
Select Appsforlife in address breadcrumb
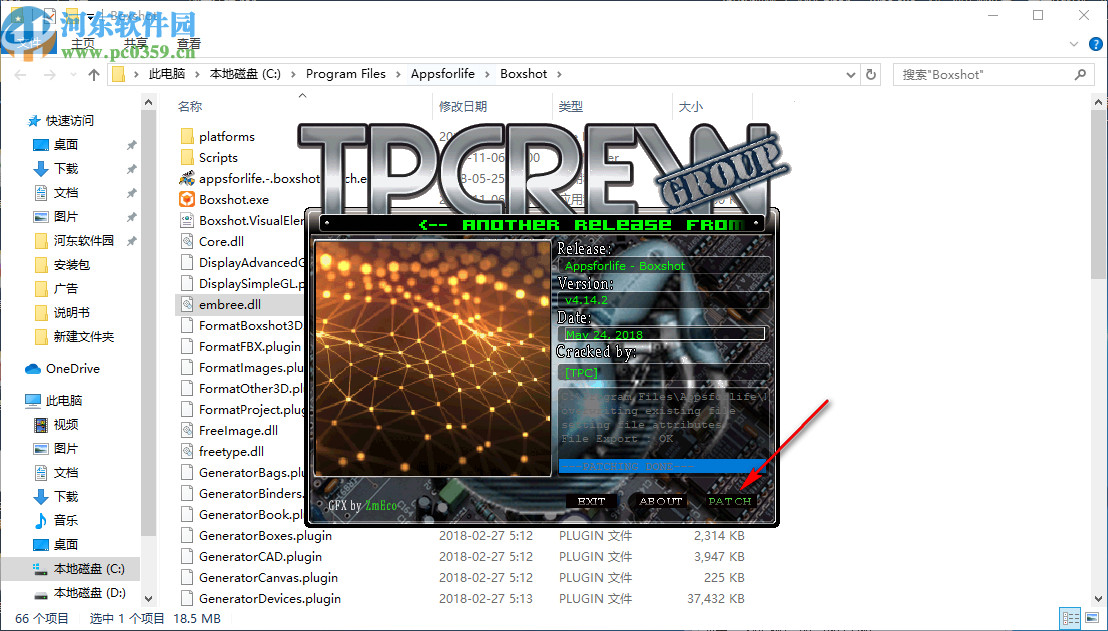pos(443,73)
